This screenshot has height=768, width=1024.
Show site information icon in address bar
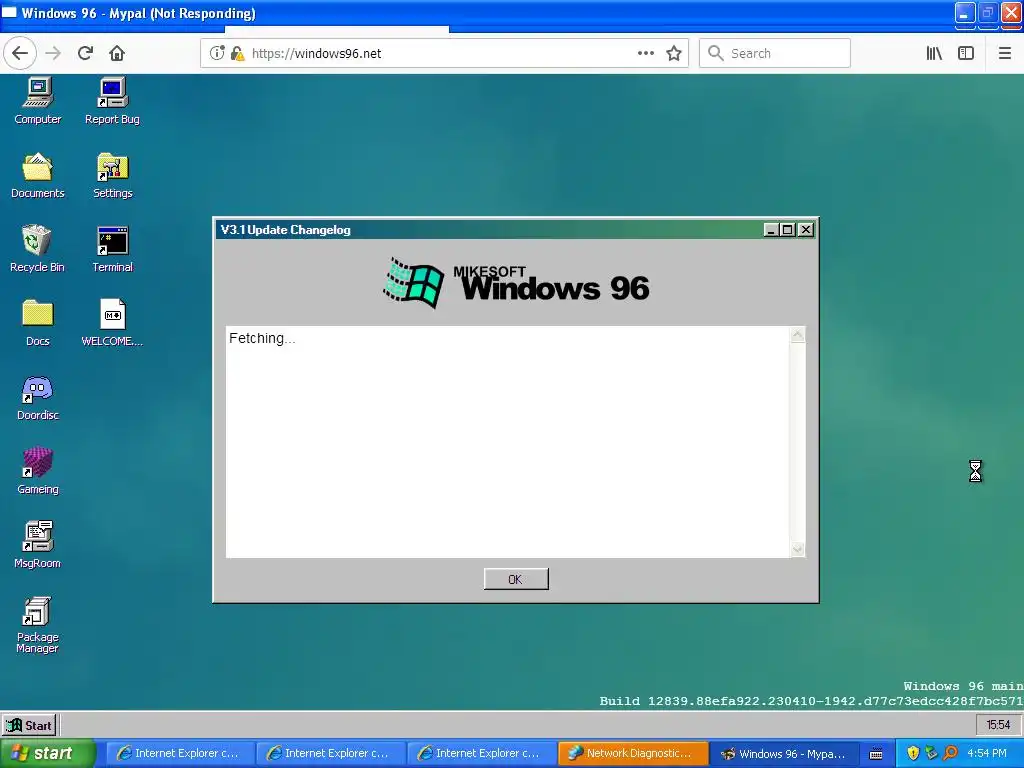coord(217,53)
